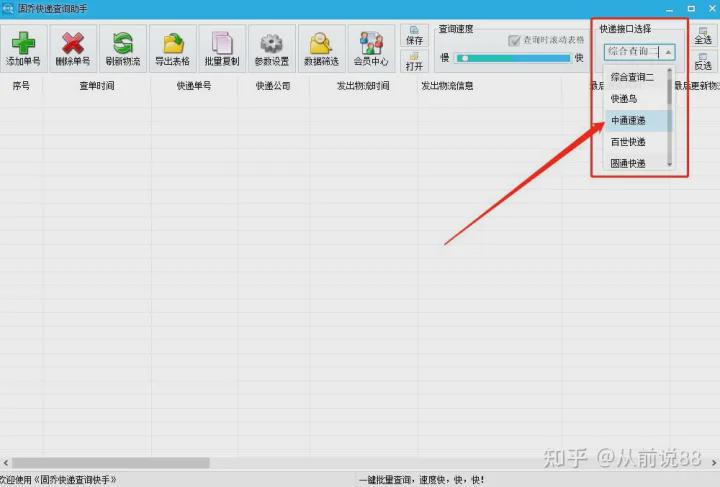Sort by 查单时间 column header

pos(97,86)
